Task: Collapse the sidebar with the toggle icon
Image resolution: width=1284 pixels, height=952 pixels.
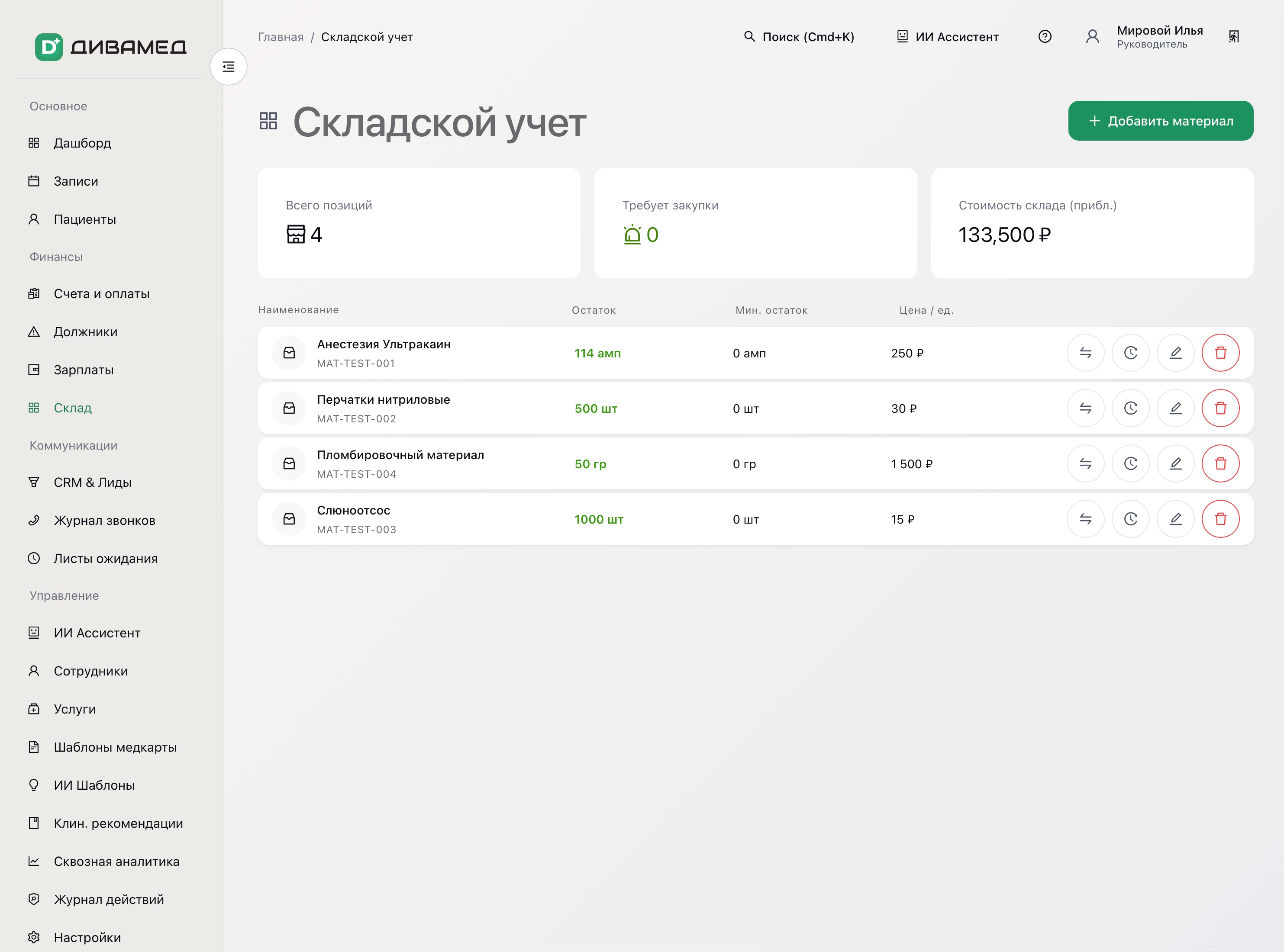Action: (228, 67)
